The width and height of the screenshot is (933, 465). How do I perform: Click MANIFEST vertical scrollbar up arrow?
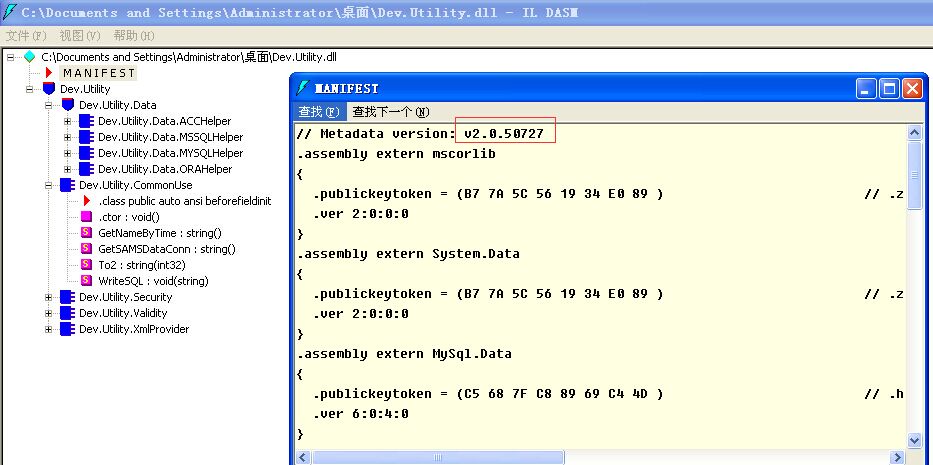point(915,133)
